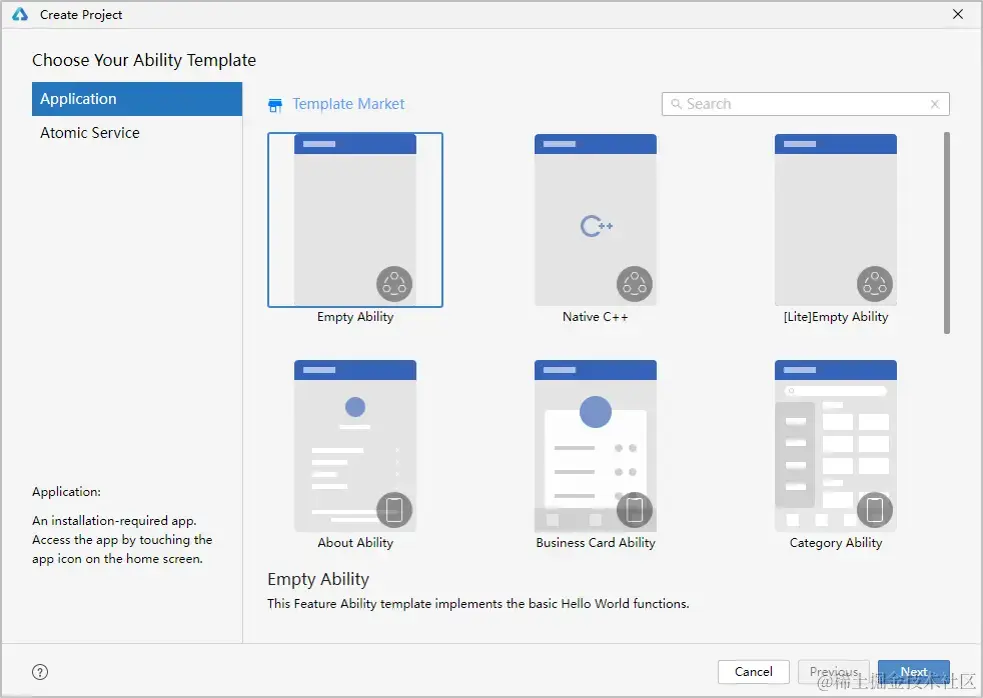Click the 'Create Project' title text
983x698 pixels.
click(x=81, y=14)
